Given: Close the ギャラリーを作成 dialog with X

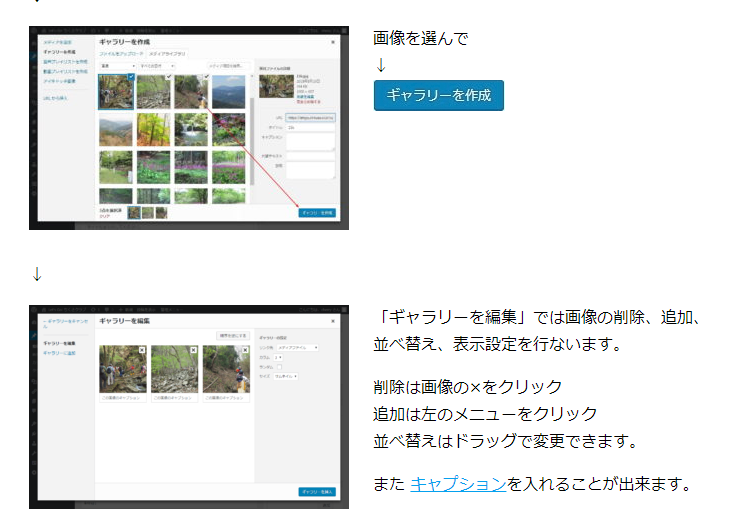Looking at the screenshot, I should pos(333,42).
